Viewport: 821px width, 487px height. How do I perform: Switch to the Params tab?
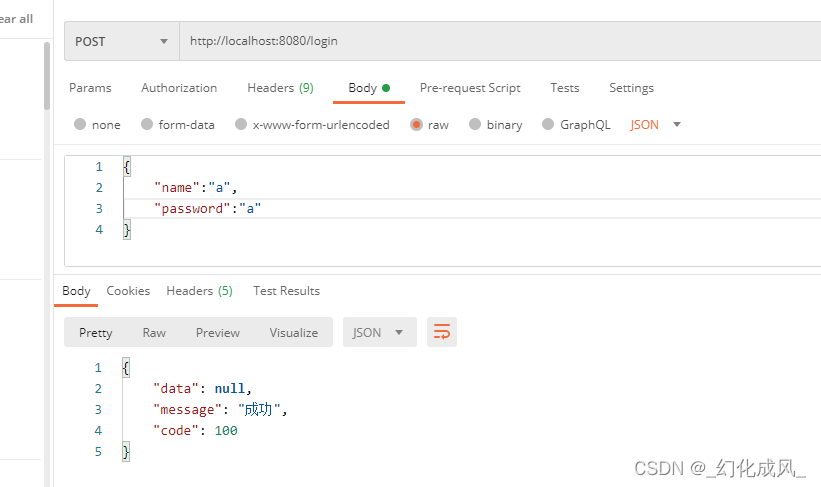point(90,88)
